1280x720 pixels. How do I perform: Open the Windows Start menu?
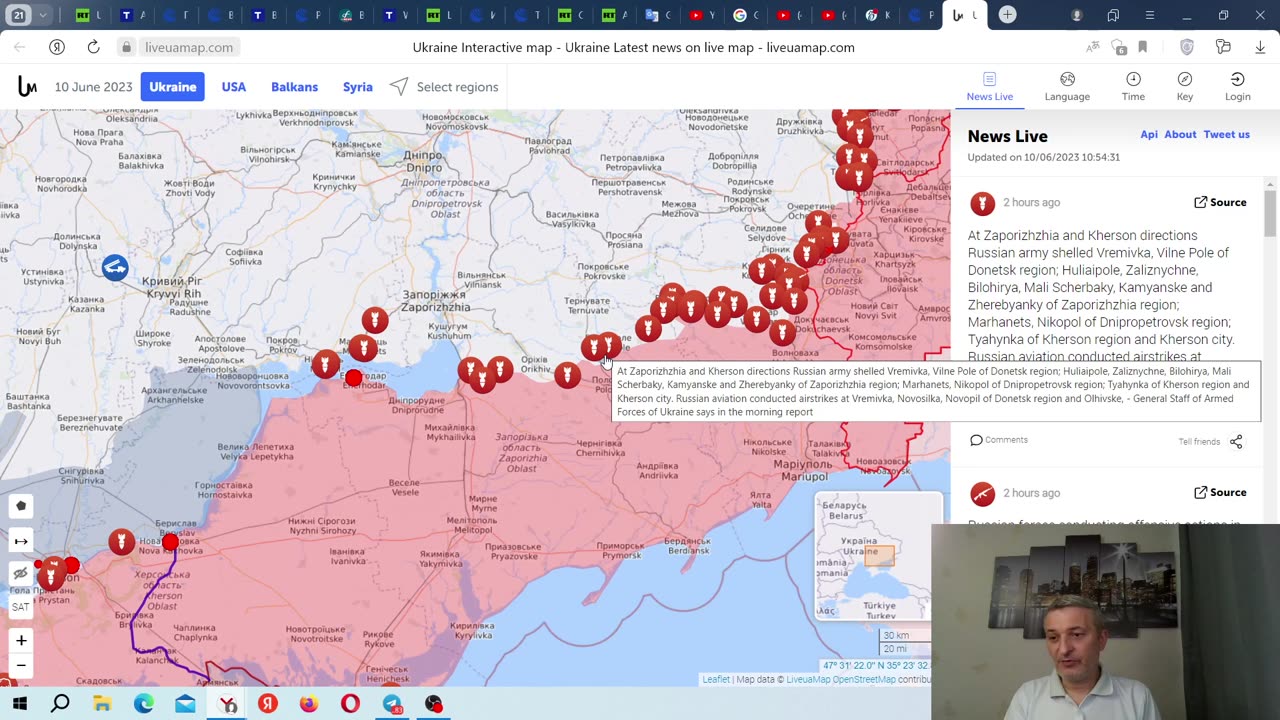tap(19, 704)
